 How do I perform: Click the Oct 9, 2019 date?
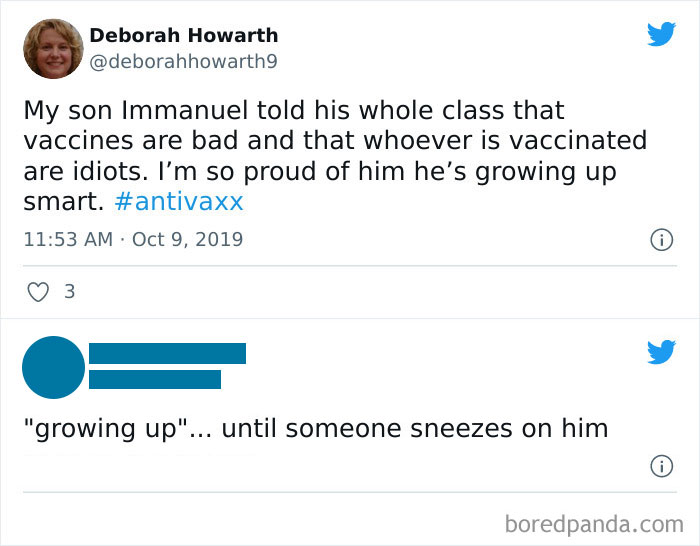coord(187,240)
